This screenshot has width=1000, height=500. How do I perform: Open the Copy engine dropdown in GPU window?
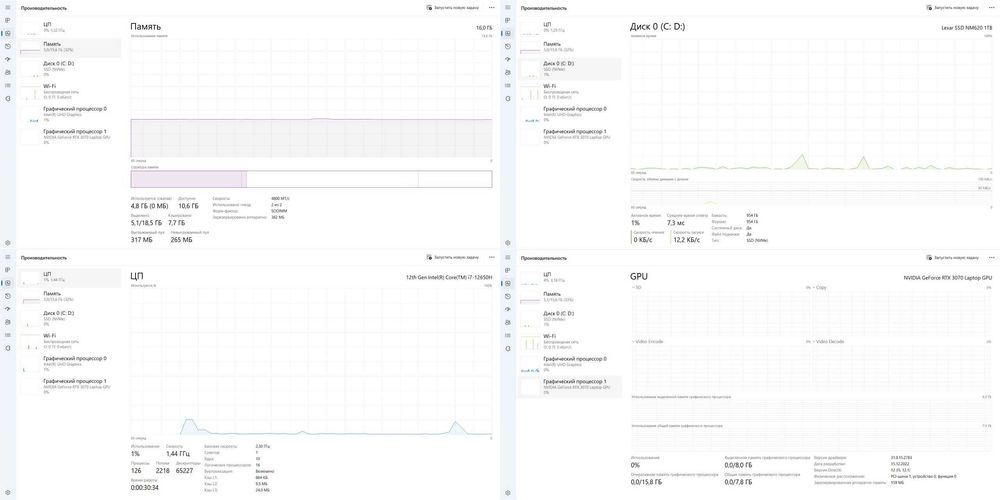[x=820, y=288]
